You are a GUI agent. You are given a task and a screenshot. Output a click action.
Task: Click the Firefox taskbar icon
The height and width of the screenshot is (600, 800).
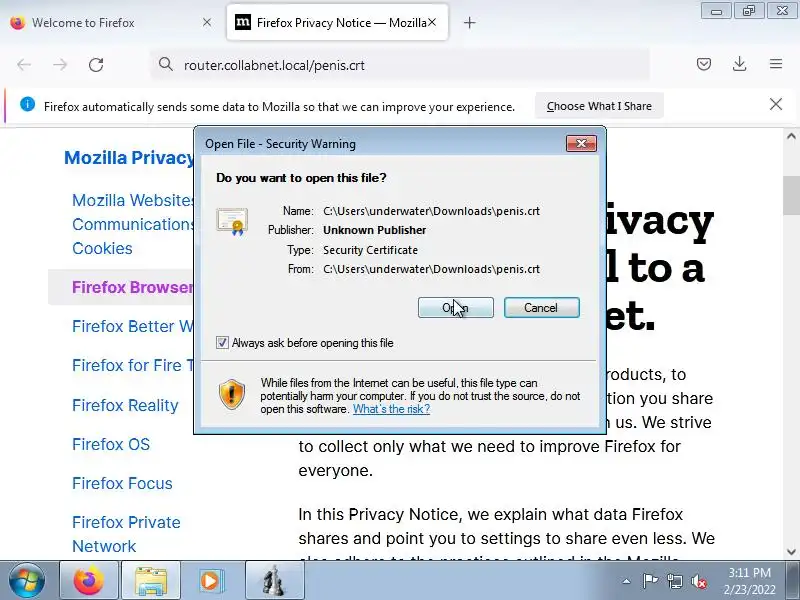(x=89, y=581)
